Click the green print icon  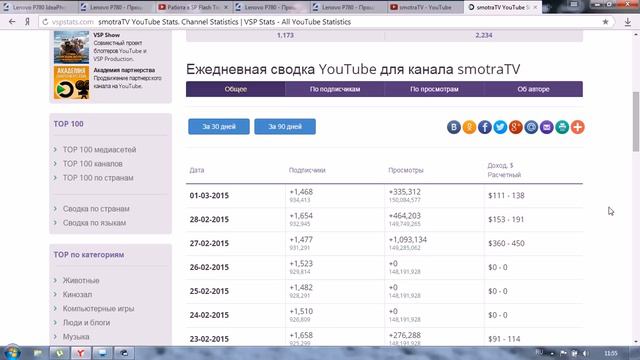(562, 127)
